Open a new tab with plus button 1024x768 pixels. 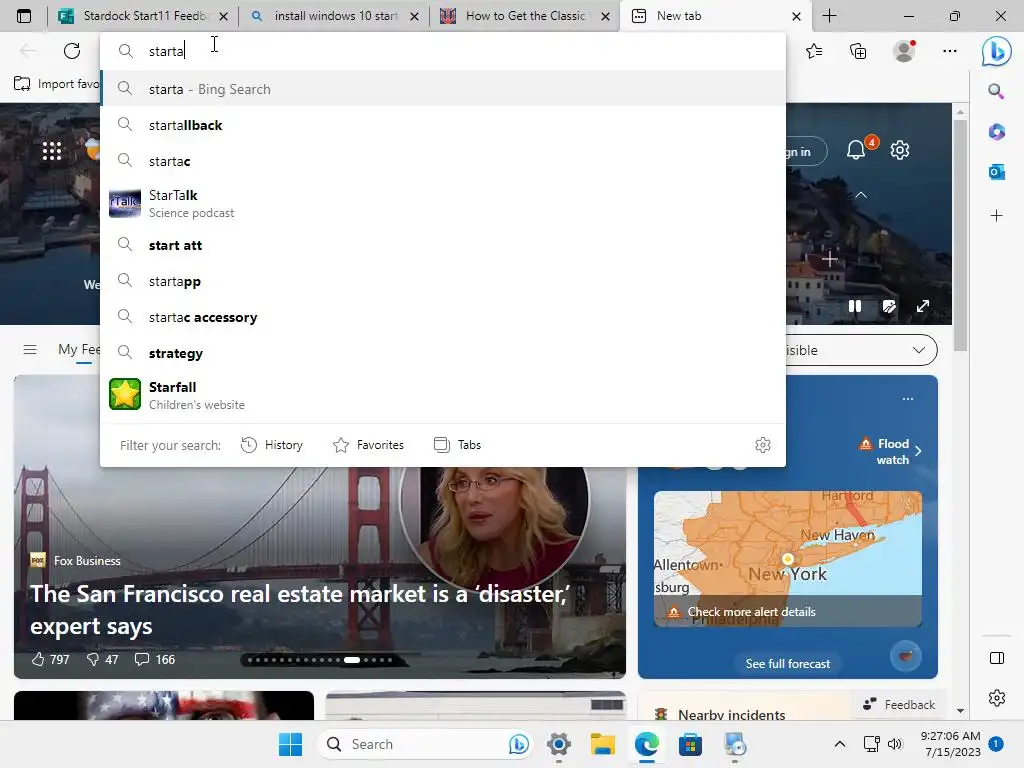click(829, 16)
